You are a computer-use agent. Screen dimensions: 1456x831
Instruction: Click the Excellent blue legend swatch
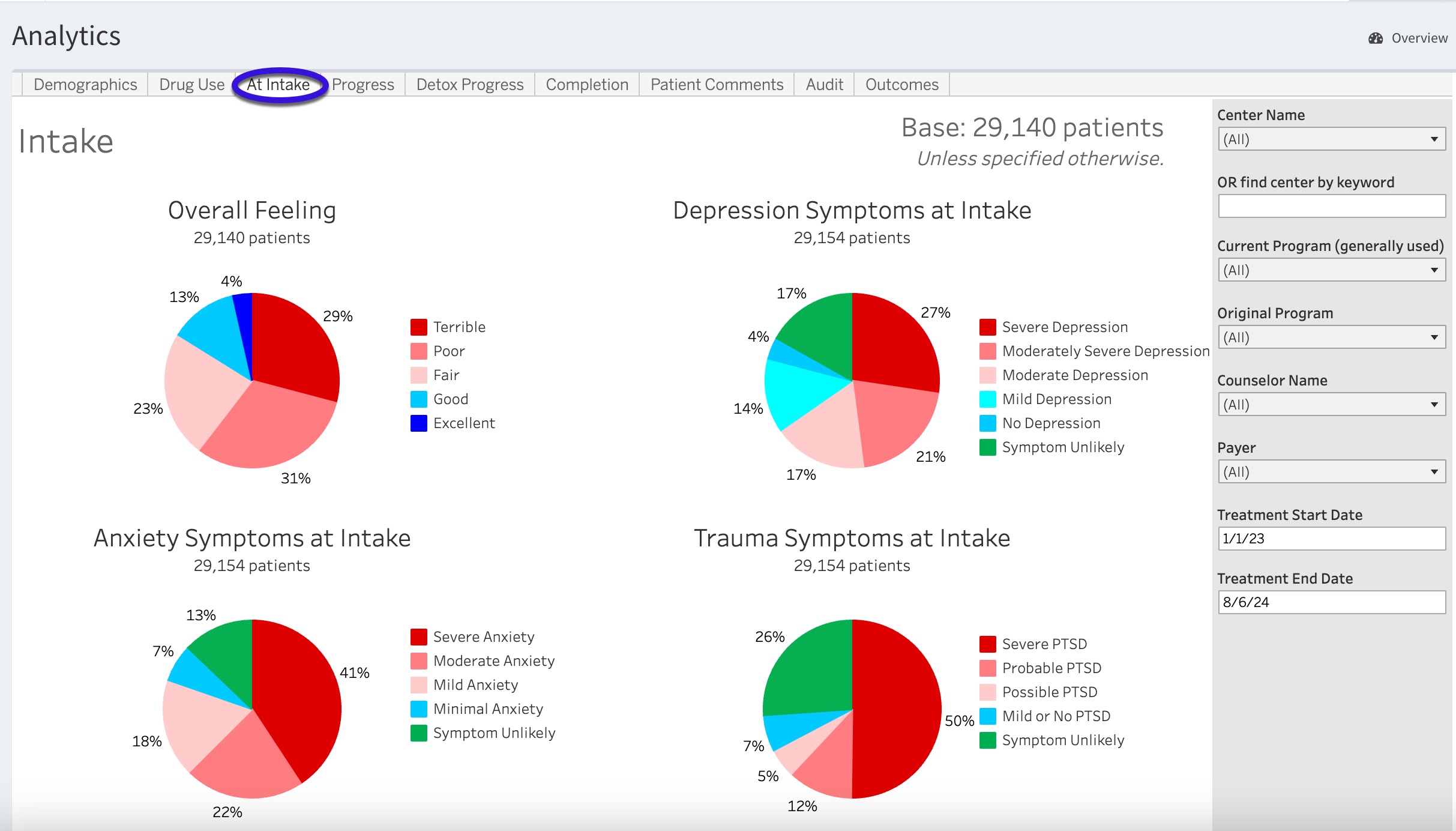point(418,423)
